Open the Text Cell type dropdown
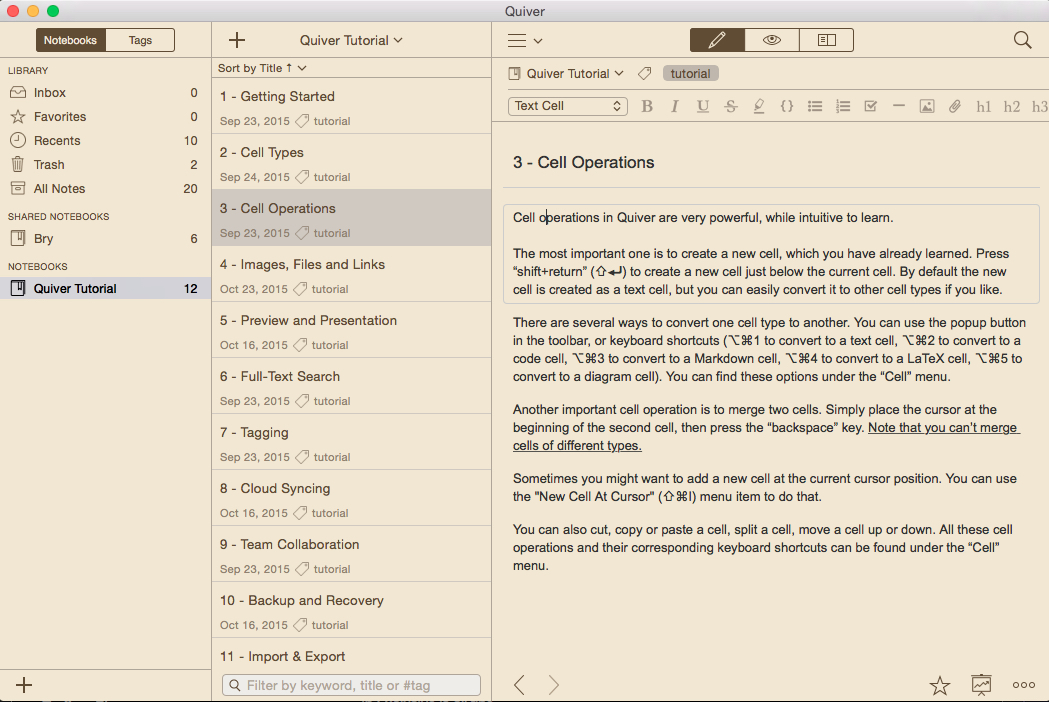Screen dimensions: 1049x702 tap(567, 106)
